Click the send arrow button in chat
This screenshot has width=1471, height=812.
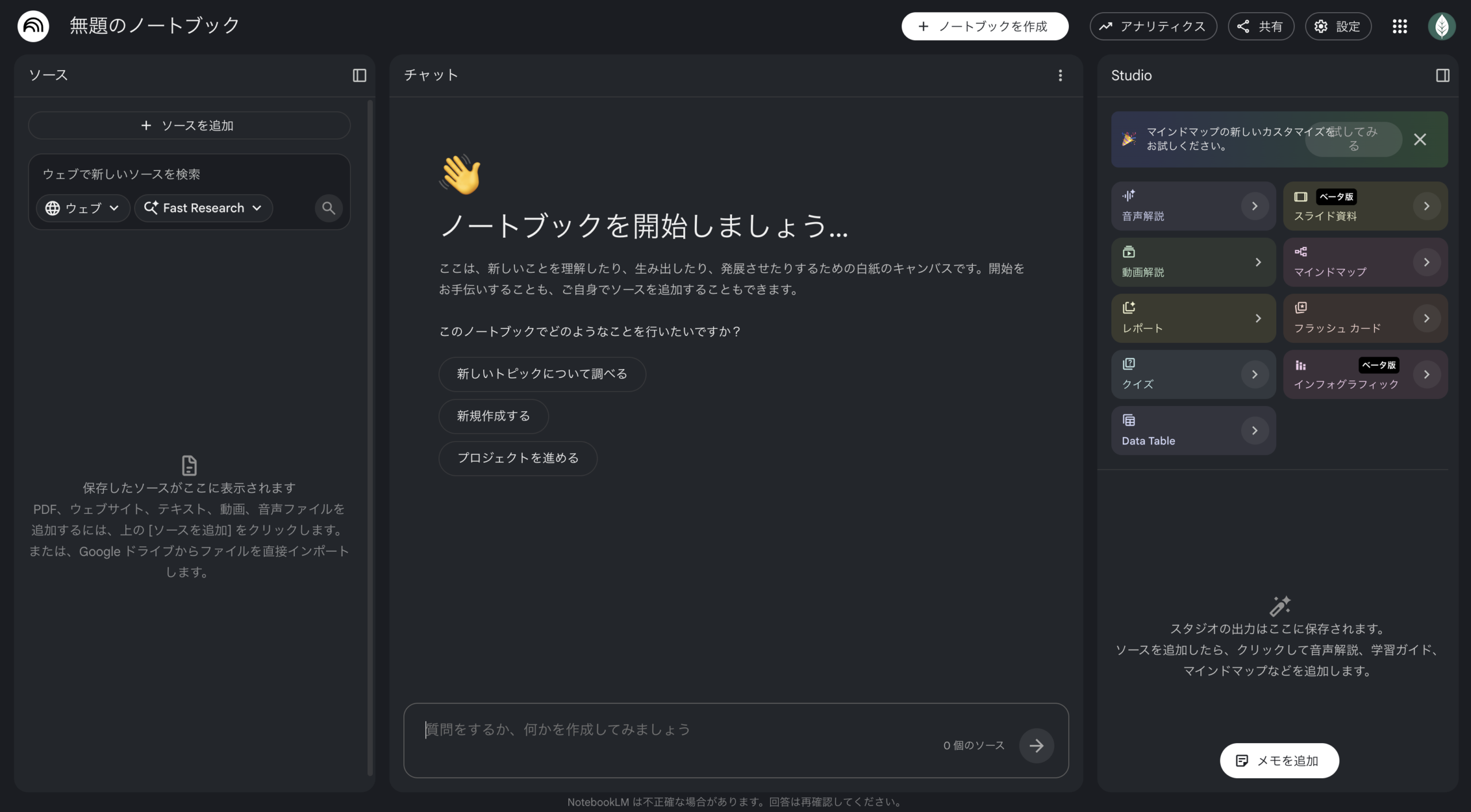pos(1036,745)
